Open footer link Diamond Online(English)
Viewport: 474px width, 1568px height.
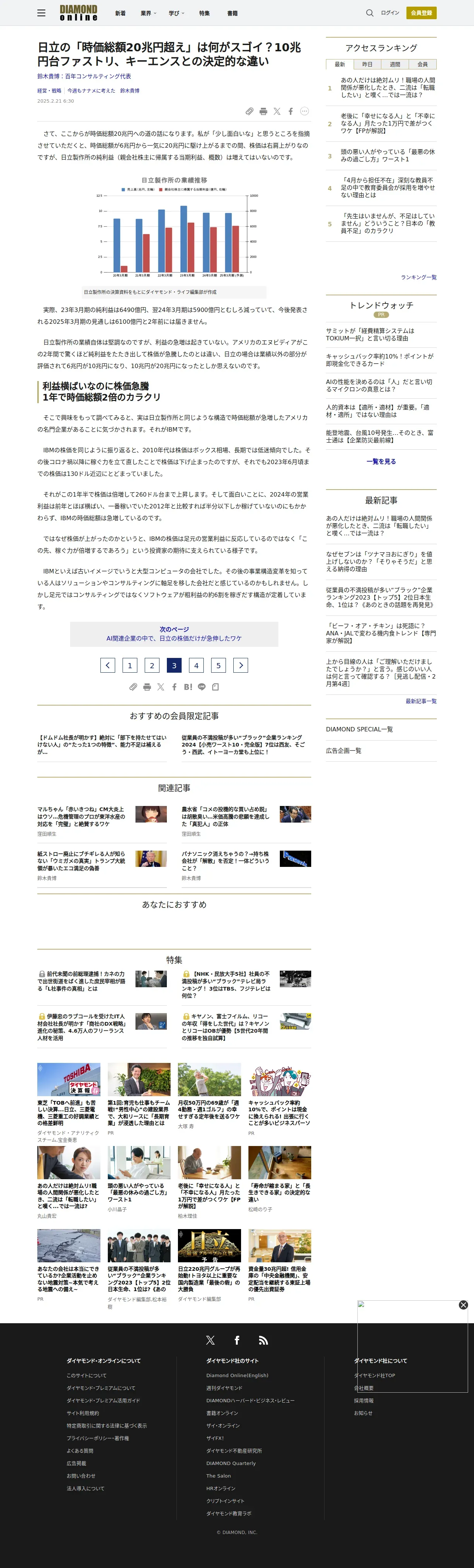pos(237,1375)
